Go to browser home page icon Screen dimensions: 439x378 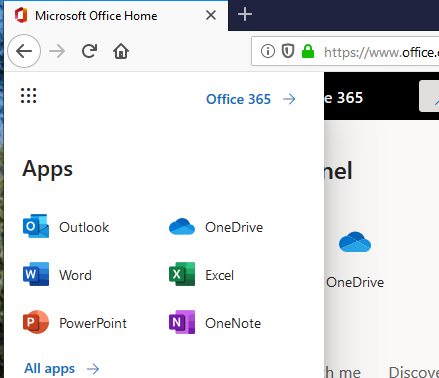pos(121,51)
